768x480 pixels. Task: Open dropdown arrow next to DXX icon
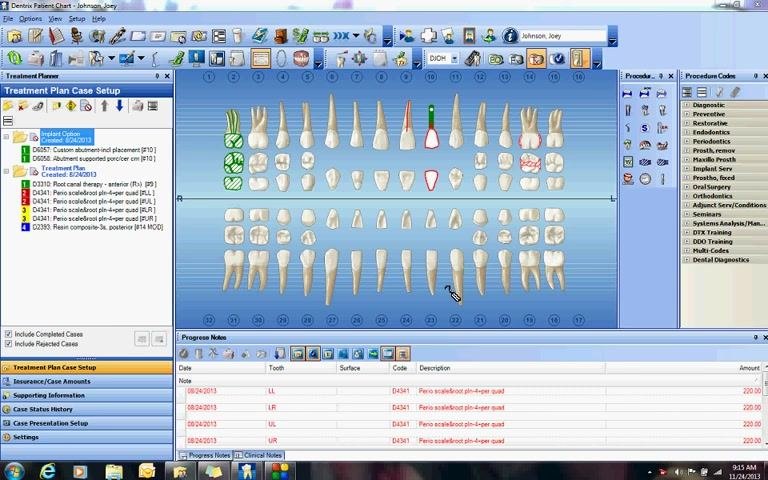point(356,35)
